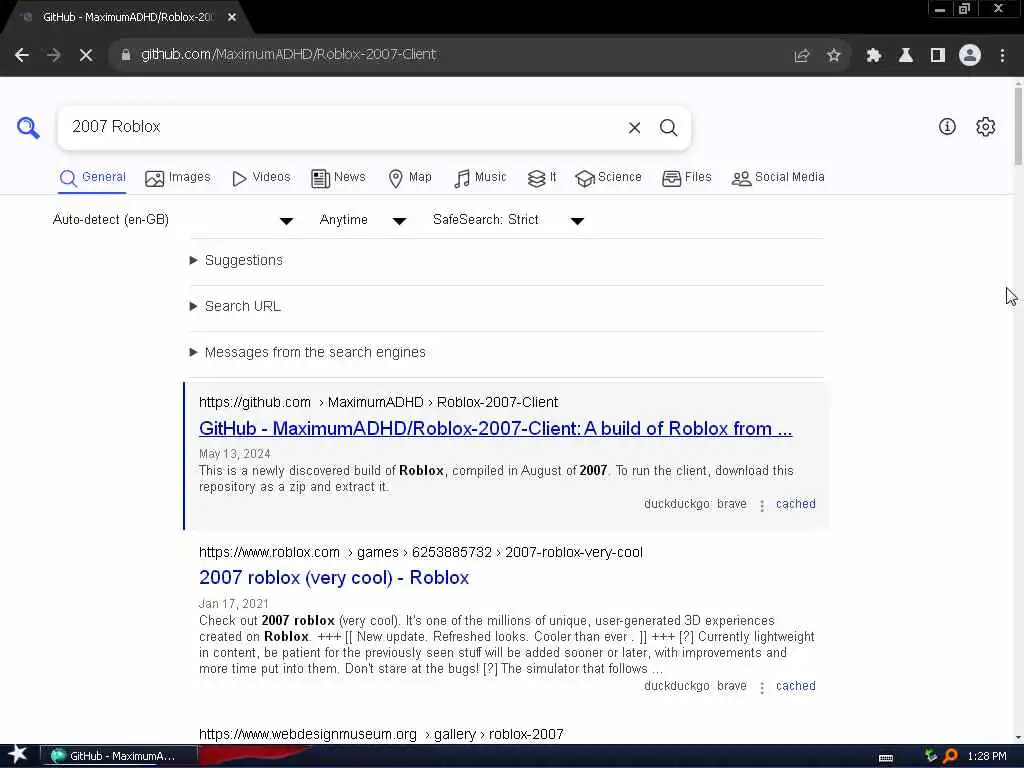Screen dimensions: 1024x768
Task: Bookmark this page with the star icon
Action: [833, 56]
